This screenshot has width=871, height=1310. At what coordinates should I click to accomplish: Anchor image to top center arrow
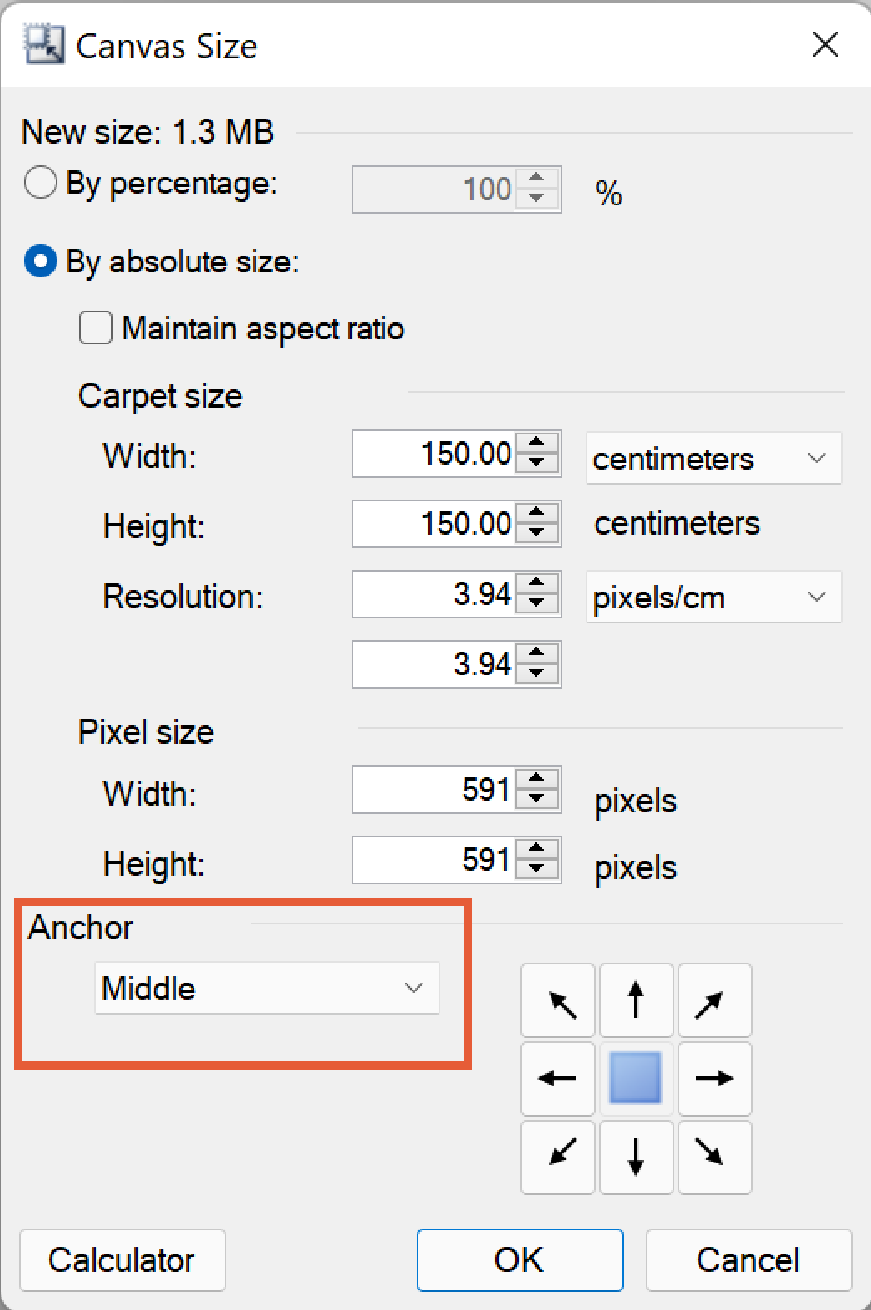pos(636,1000)
